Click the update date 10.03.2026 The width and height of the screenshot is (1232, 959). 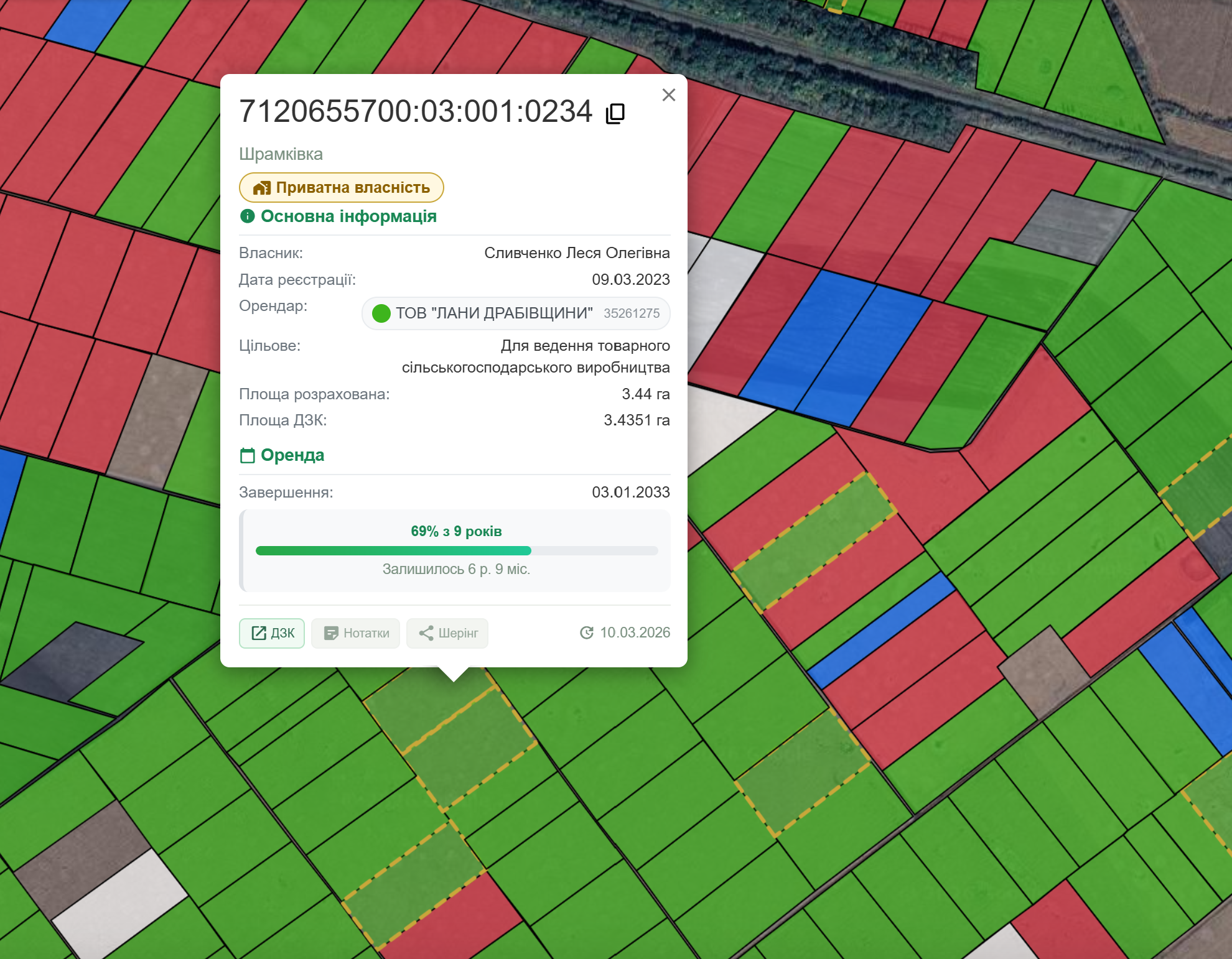[635, 632]
